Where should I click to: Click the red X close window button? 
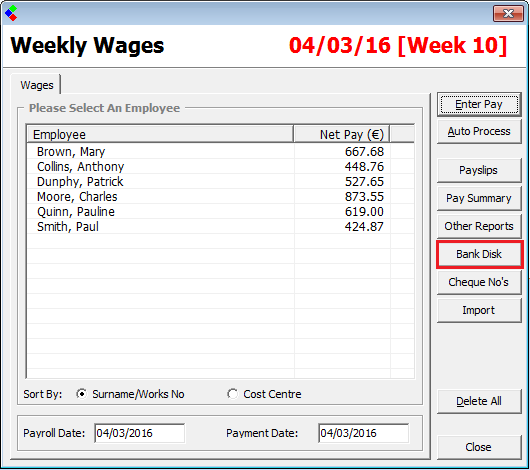pos(508,14)
